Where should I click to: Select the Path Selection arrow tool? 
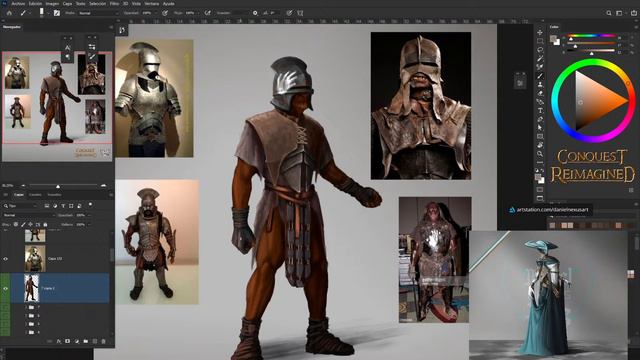click(540, 128)
